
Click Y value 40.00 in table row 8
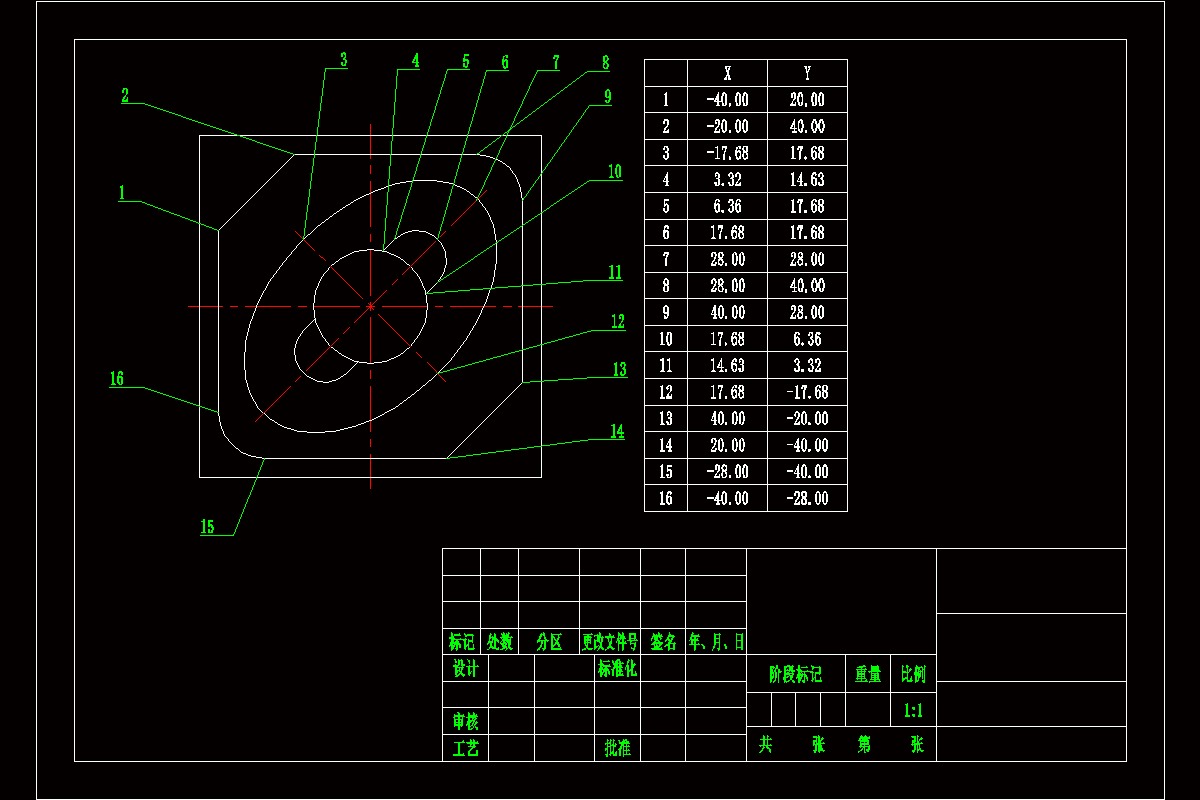point(807,286)
